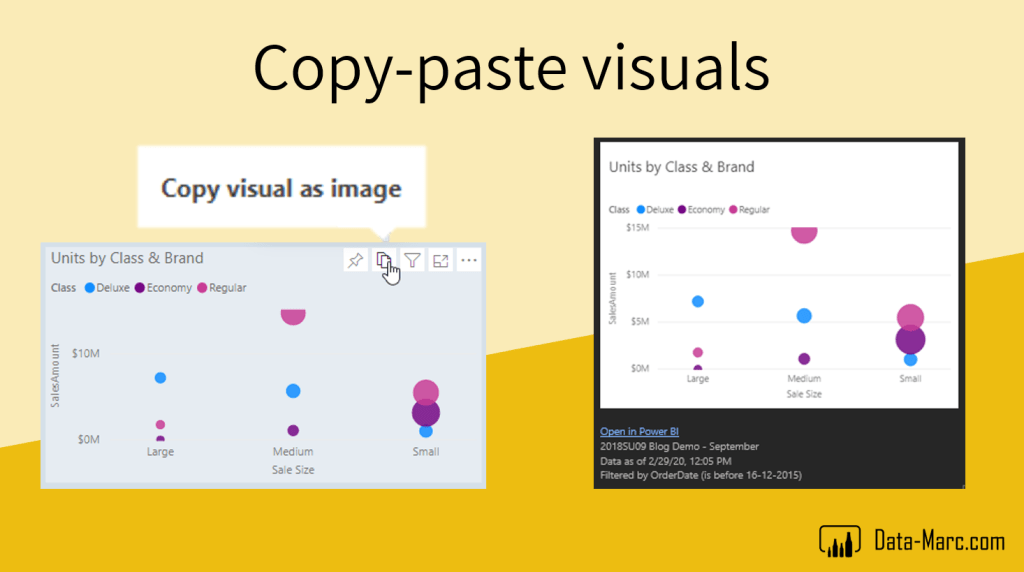Select the blue Deluxe bubble above Large in left chart

tap(160, 377)
